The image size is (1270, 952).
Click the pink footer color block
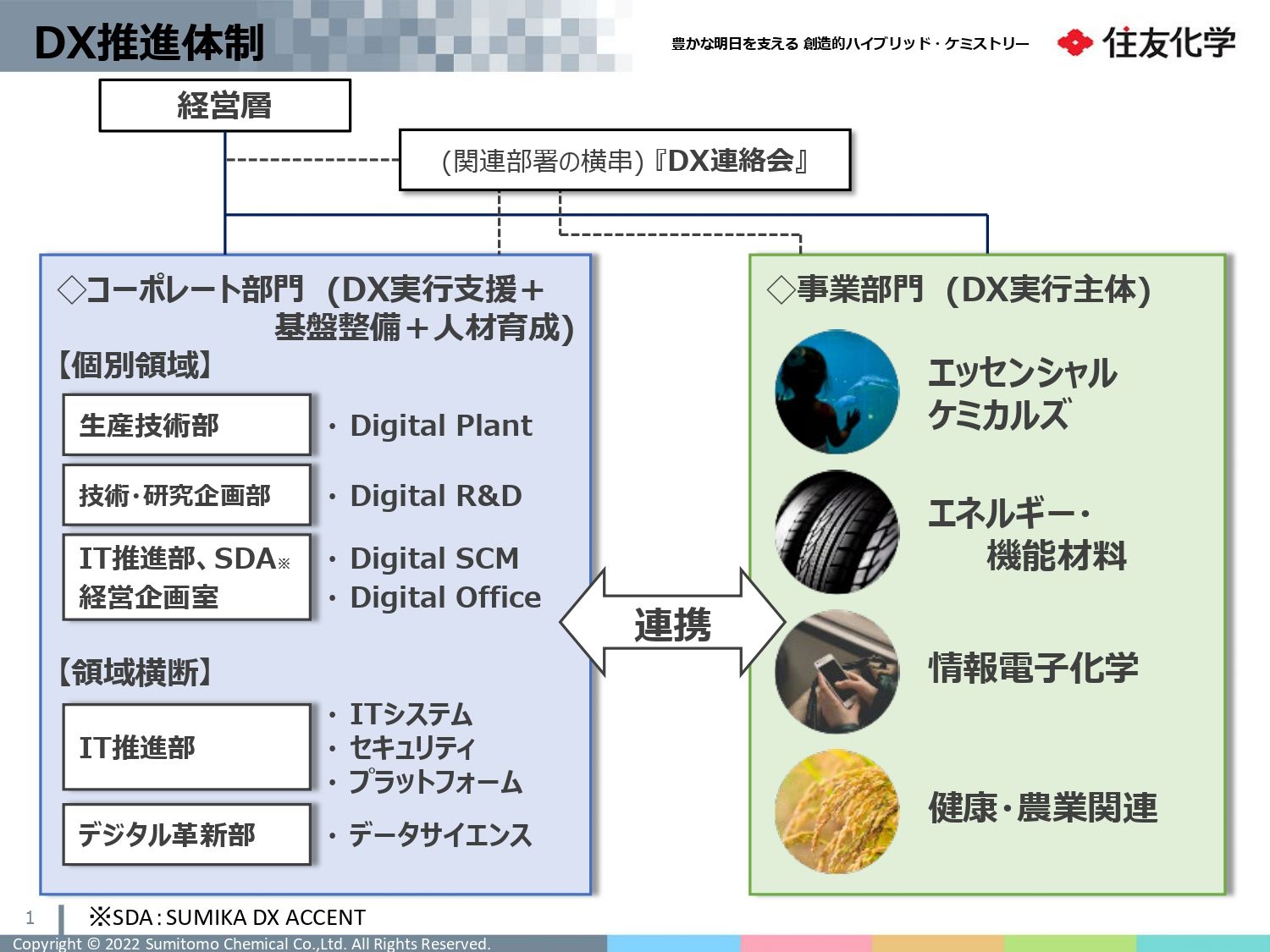806,944
